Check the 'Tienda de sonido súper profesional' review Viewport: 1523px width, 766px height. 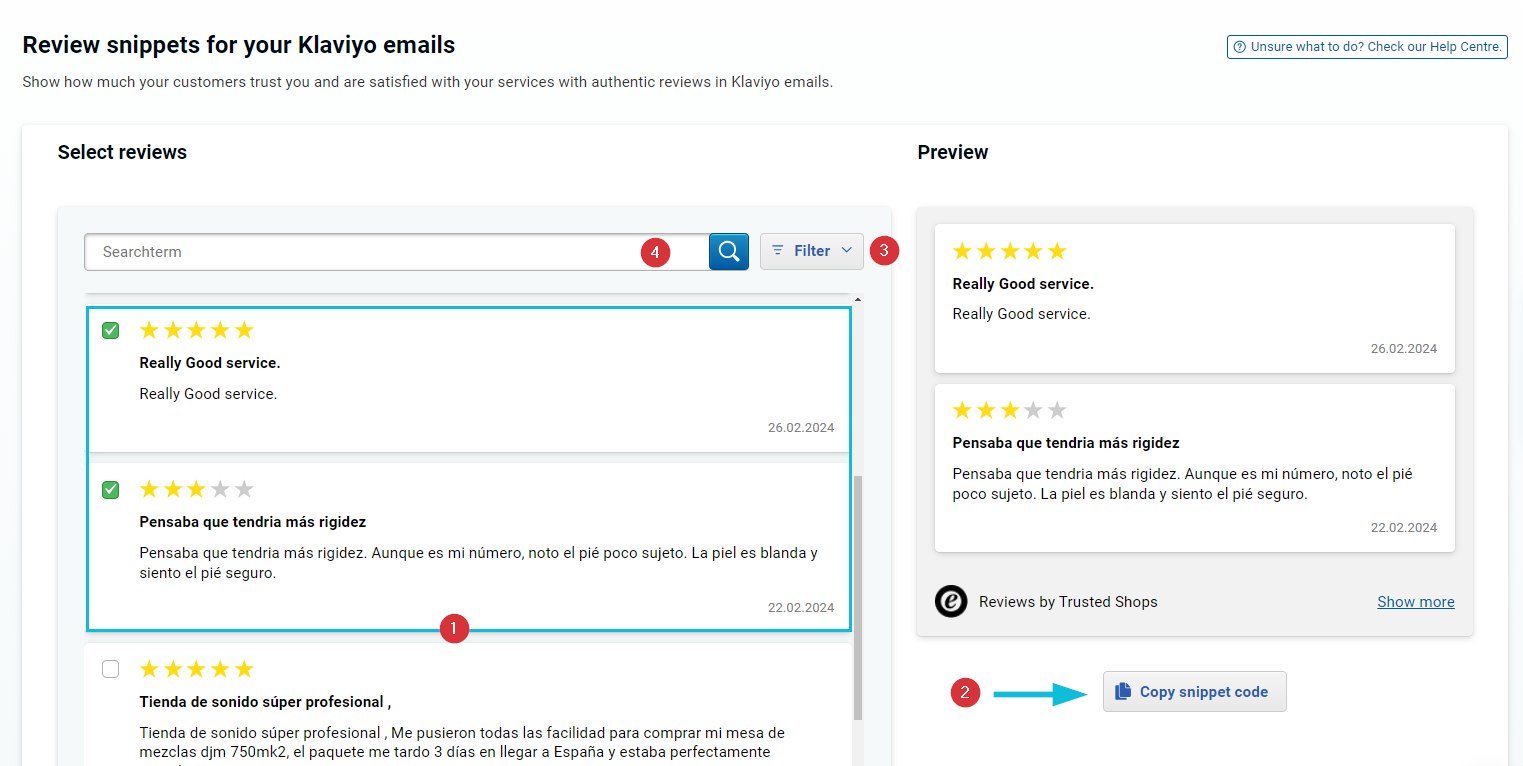tap(111, 669)
